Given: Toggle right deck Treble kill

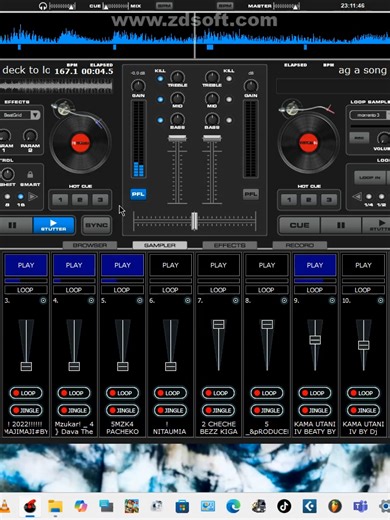Looking at the screenshot, I should (x=229, y=79).
